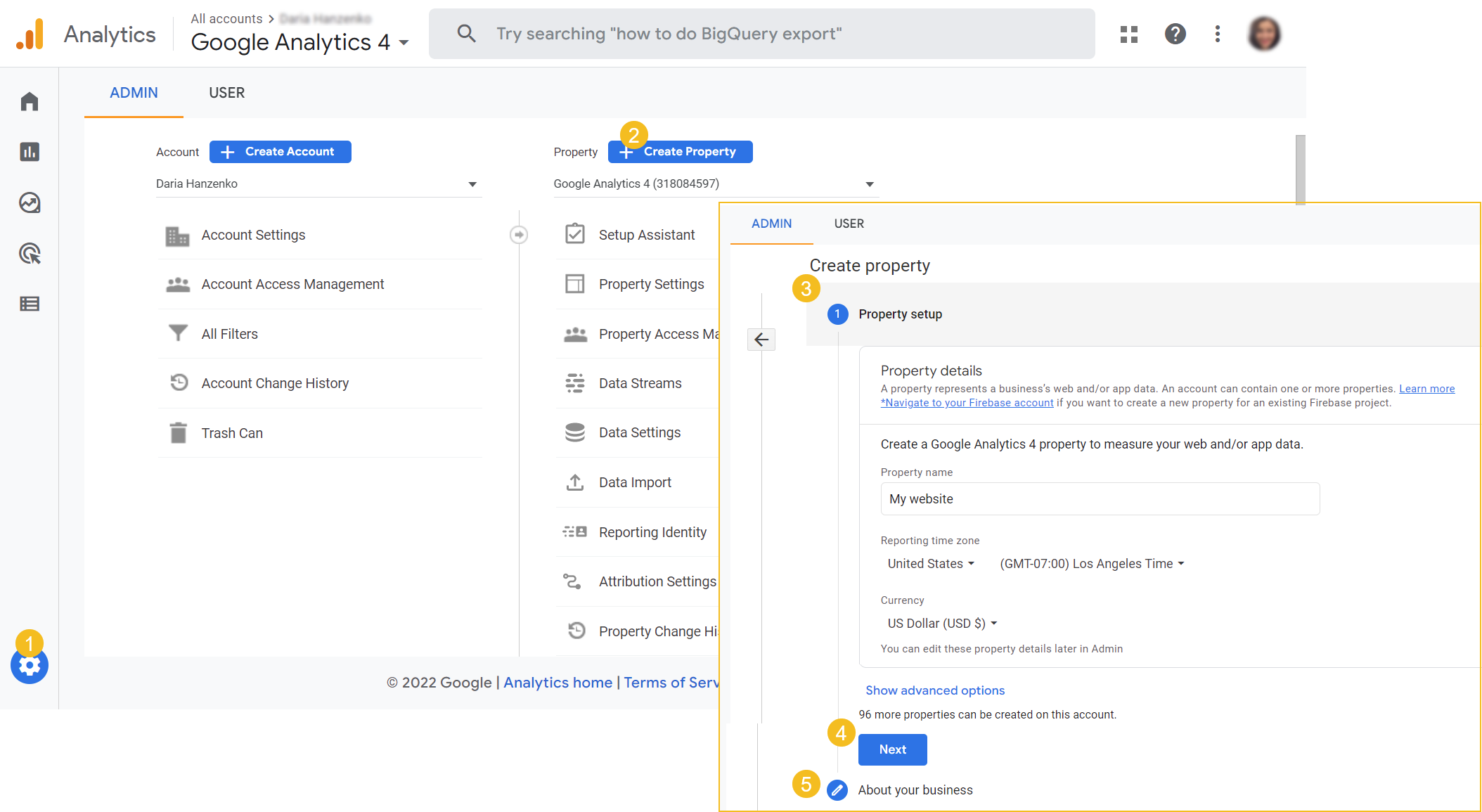Click the back arrow navigation icon
The image size is (1482, 812).
(x=761, y=339)
